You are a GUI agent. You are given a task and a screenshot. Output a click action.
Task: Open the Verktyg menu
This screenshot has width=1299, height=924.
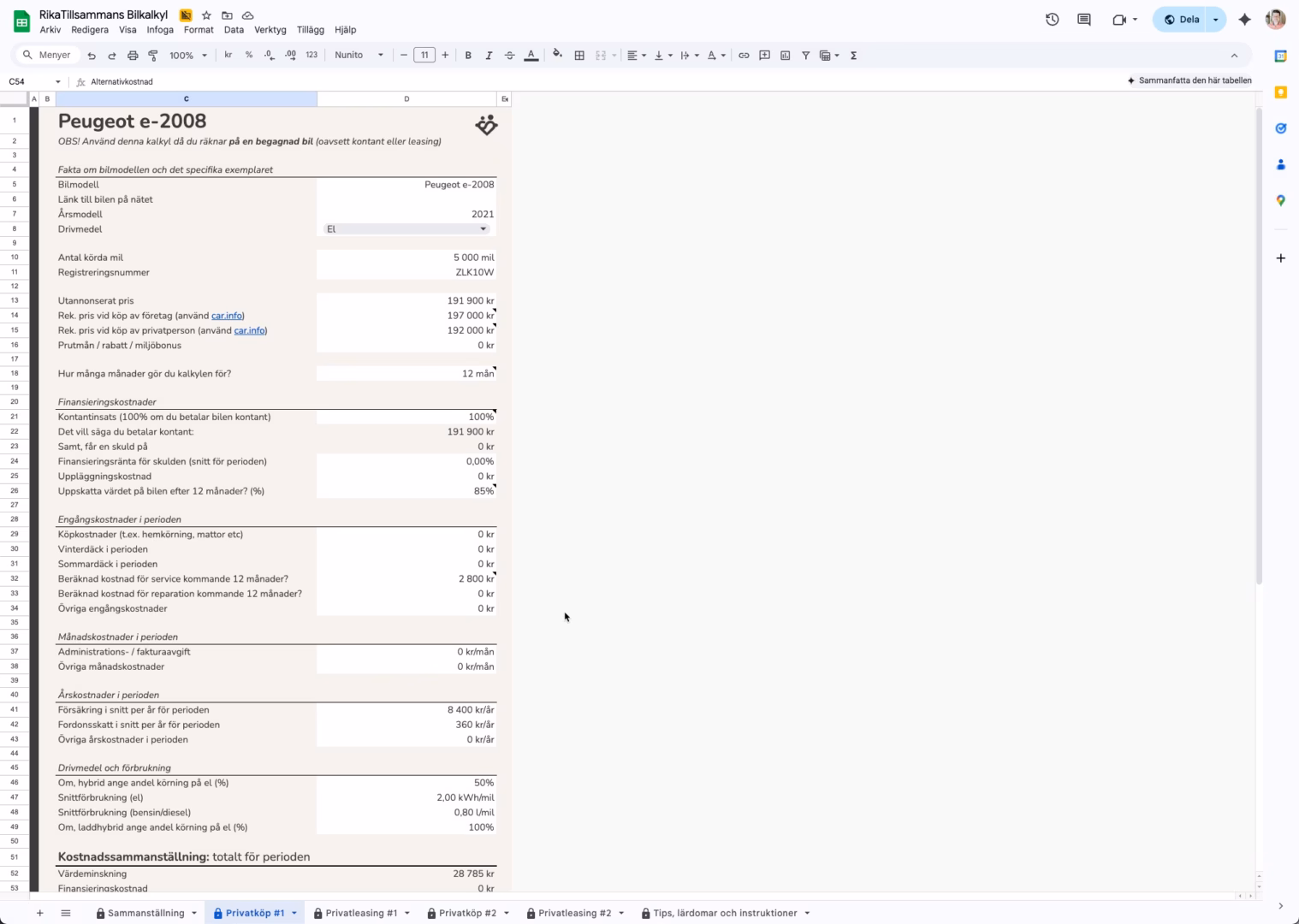pos(270,30)
